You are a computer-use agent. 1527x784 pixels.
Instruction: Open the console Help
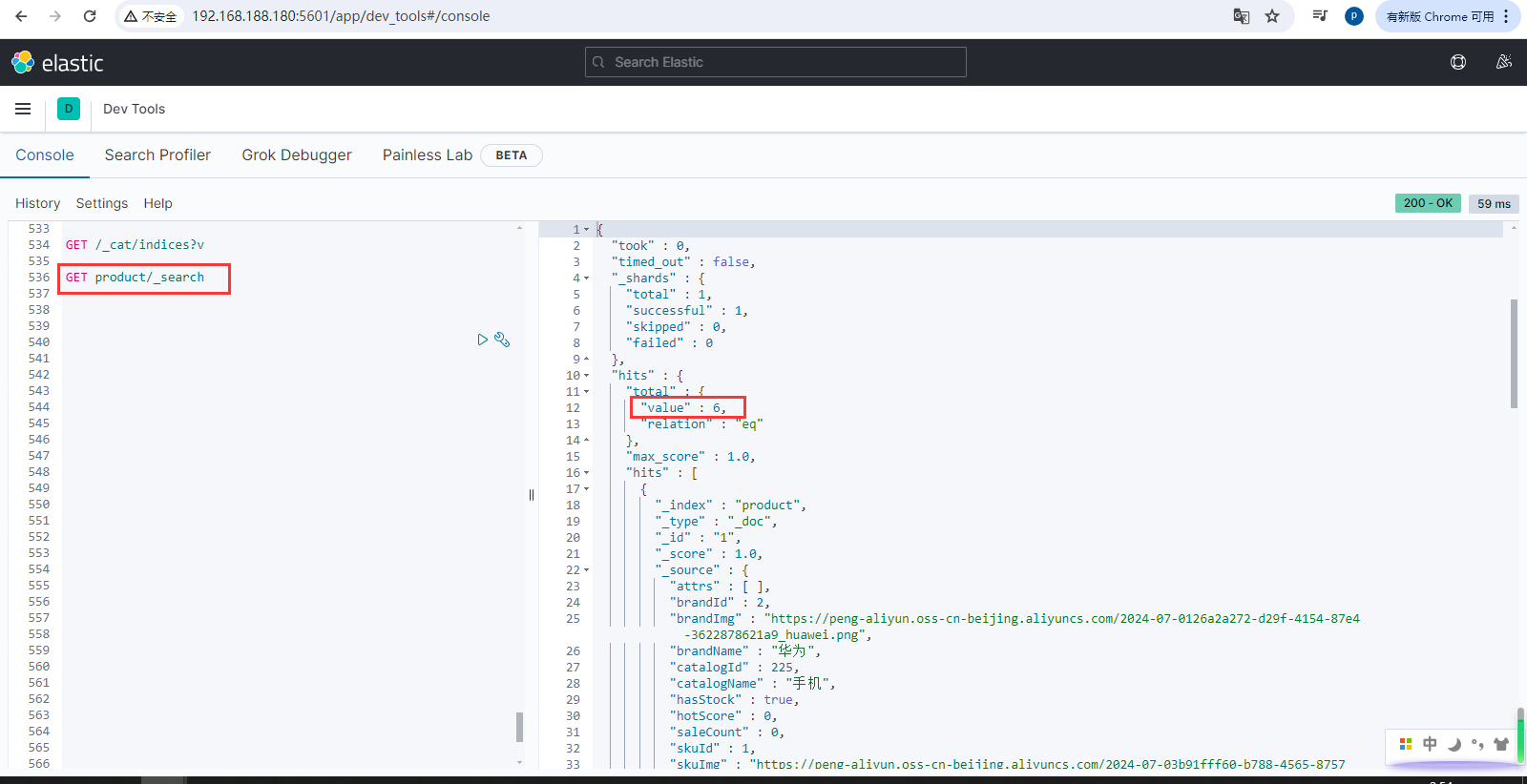[x=158, y=203]
